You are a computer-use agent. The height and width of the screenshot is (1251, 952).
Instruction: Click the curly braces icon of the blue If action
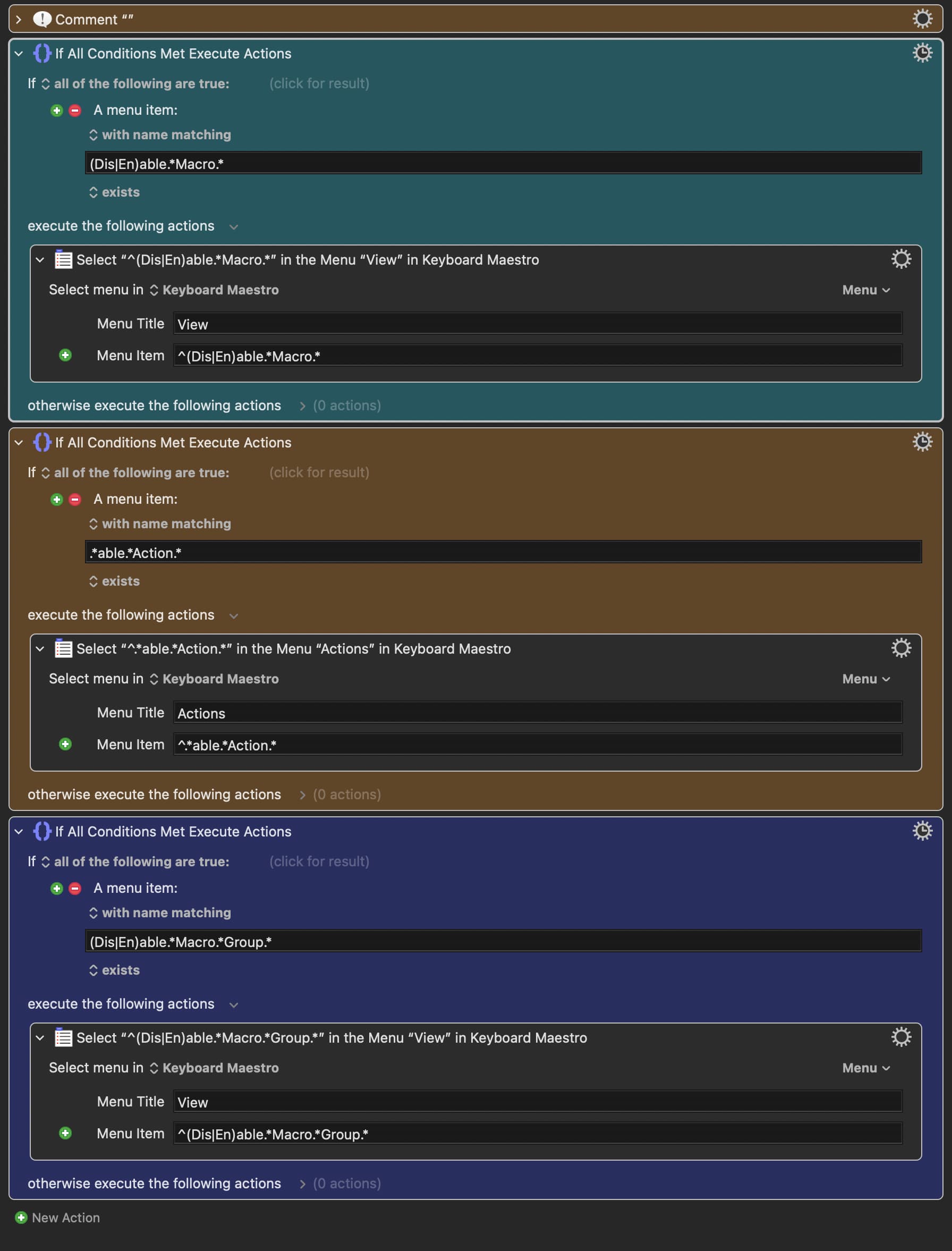click(x=42, y=831)
